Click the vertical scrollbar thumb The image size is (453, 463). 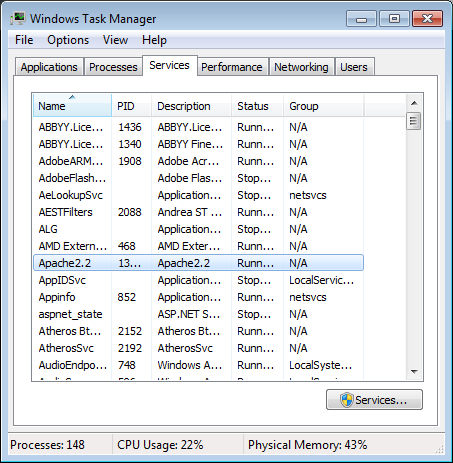coord(414,121)
